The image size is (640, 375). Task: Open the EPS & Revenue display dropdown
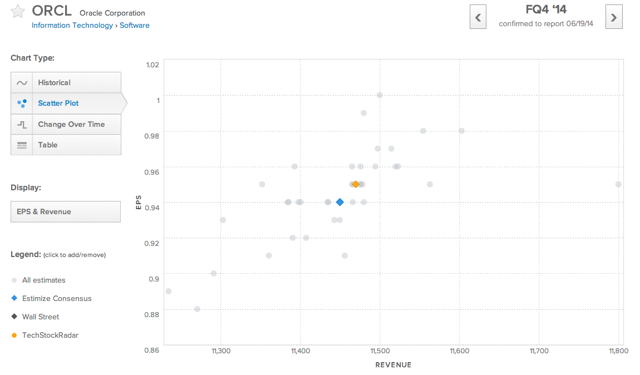[x=66, y=211]
